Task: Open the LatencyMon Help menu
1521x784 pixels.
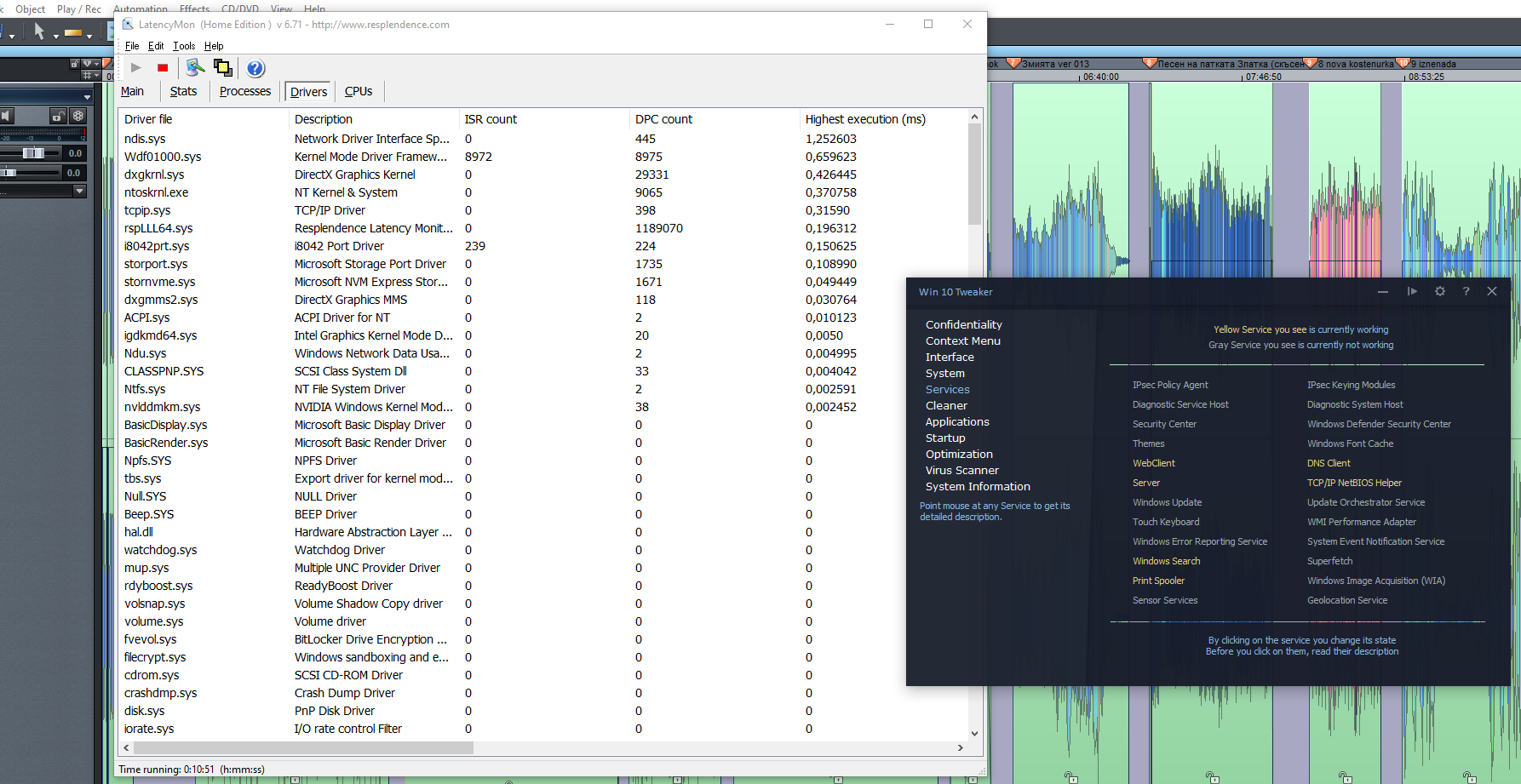Action: pos(214,46)
